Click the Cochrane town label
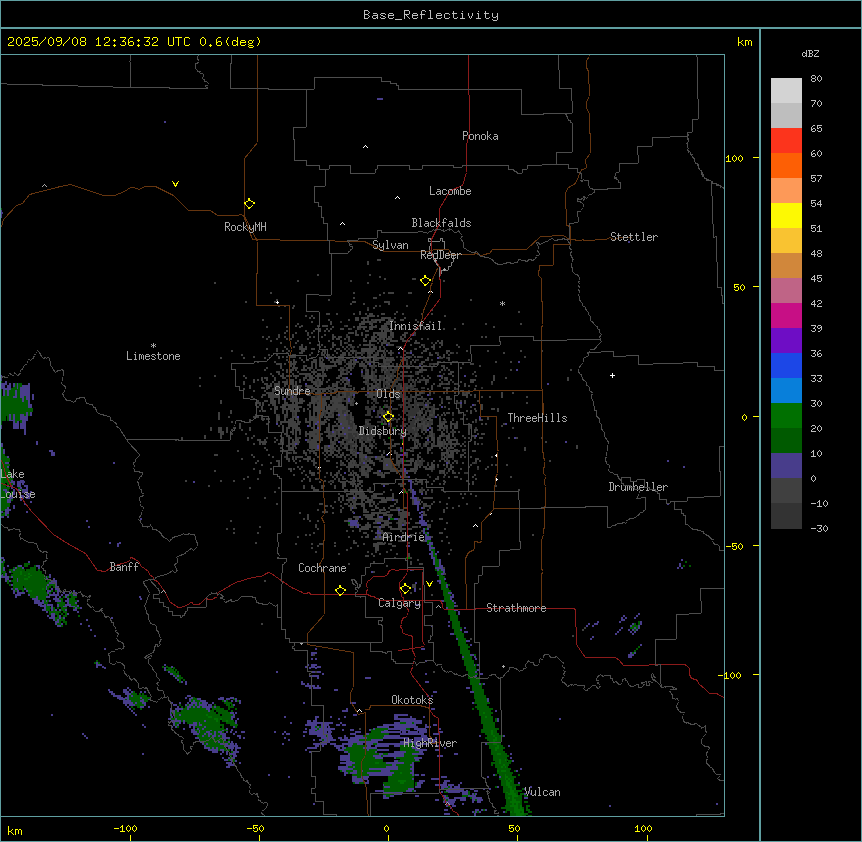Screen dimensions: 862x842 coord(322,568)
